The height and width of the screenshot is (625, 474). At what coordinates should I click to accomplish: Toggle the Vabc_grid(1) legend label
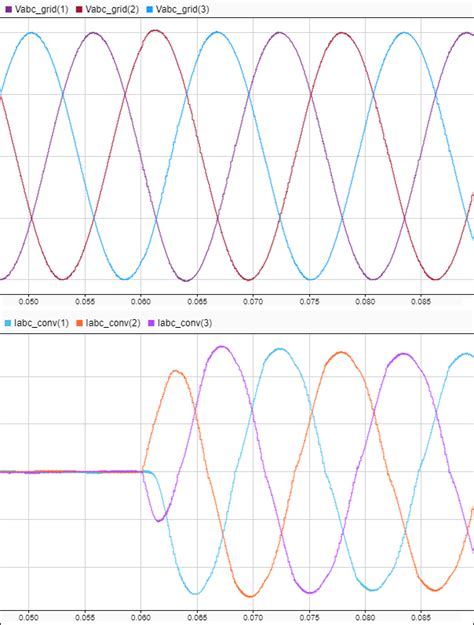(x=41, y=10)
